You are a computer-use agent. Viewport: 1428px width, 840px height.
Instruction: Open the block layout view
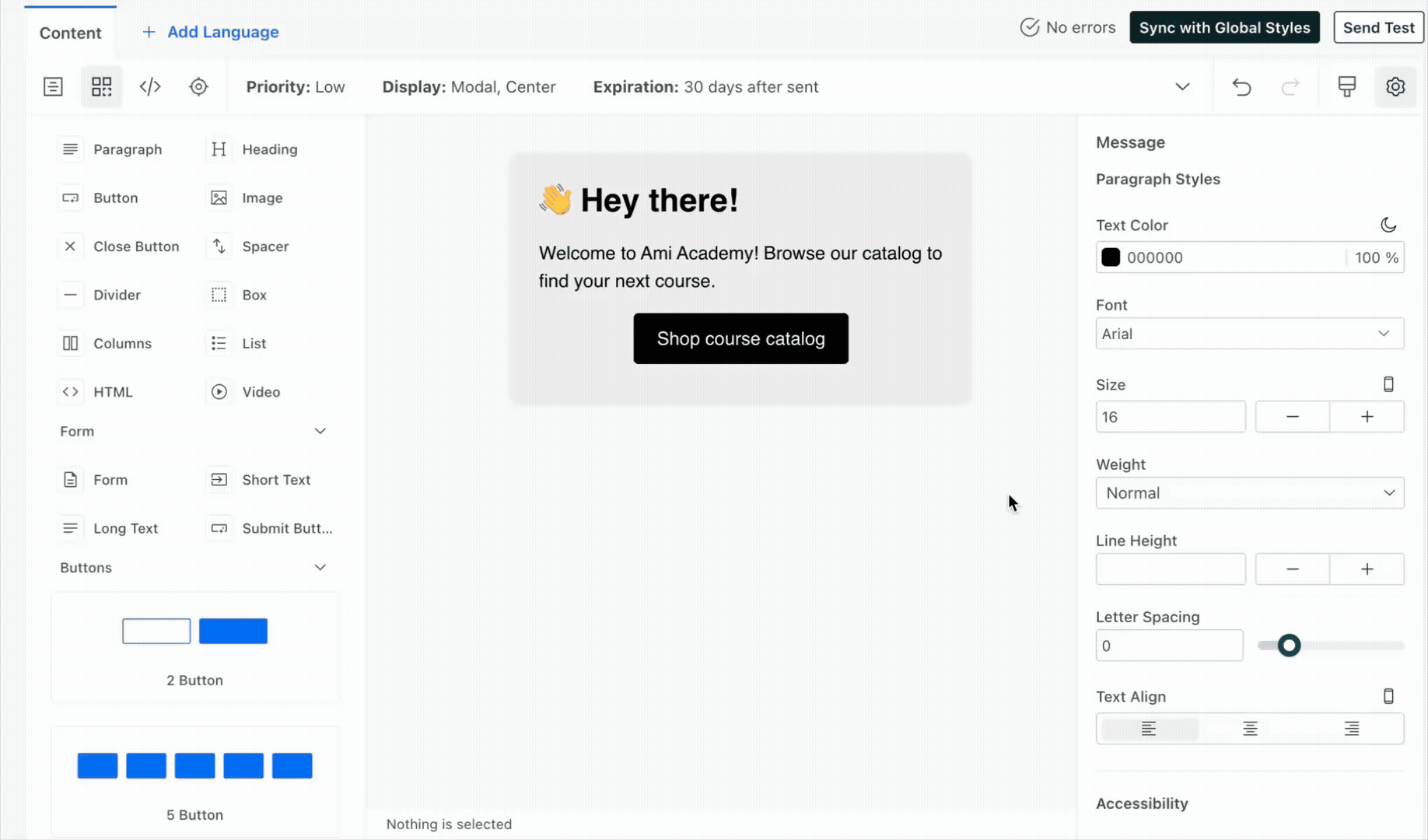click(x=101, y=86)
